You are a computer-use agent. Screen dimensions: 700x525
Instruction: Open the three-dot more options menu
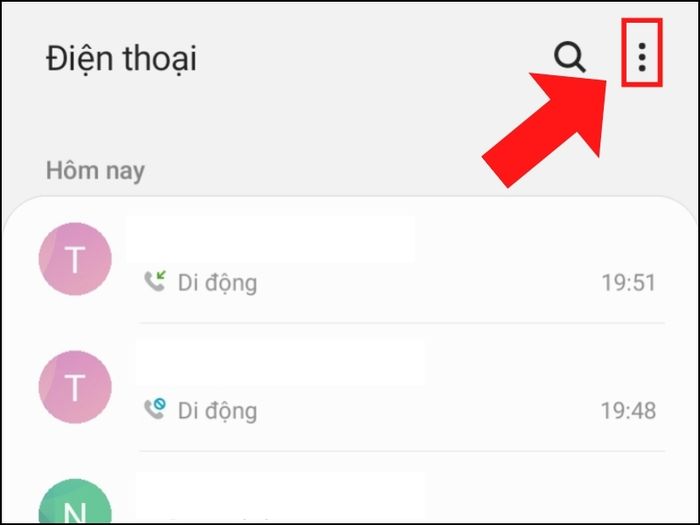click(642, 57)
